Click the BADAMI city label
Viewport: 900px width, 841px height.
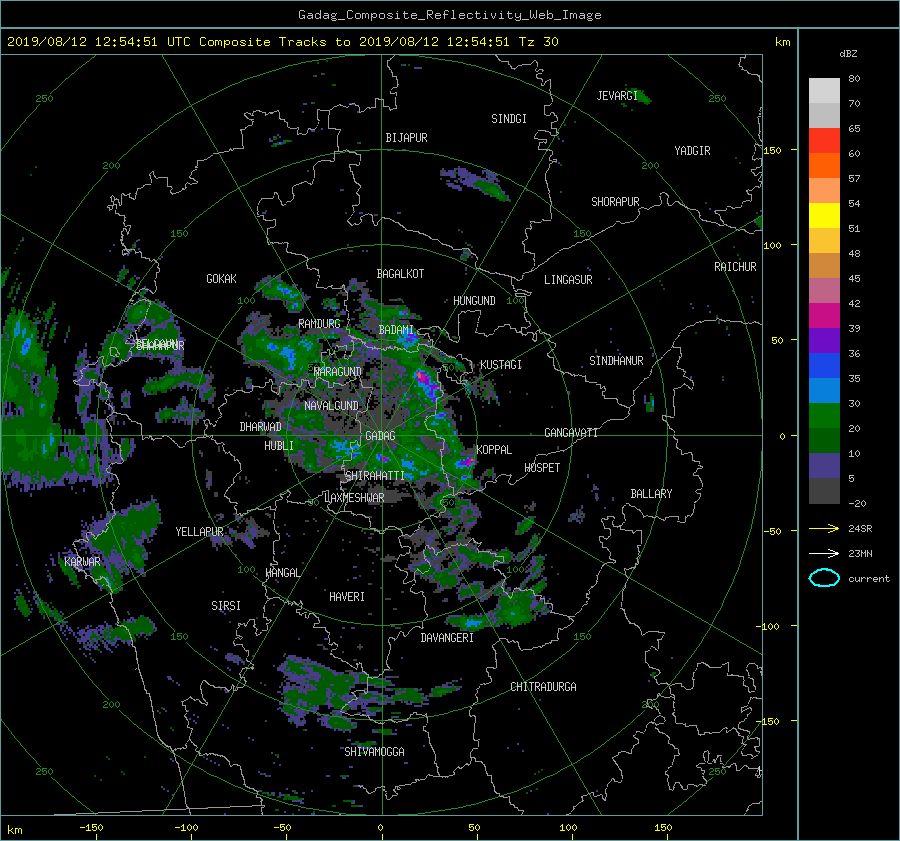point(396,330)
